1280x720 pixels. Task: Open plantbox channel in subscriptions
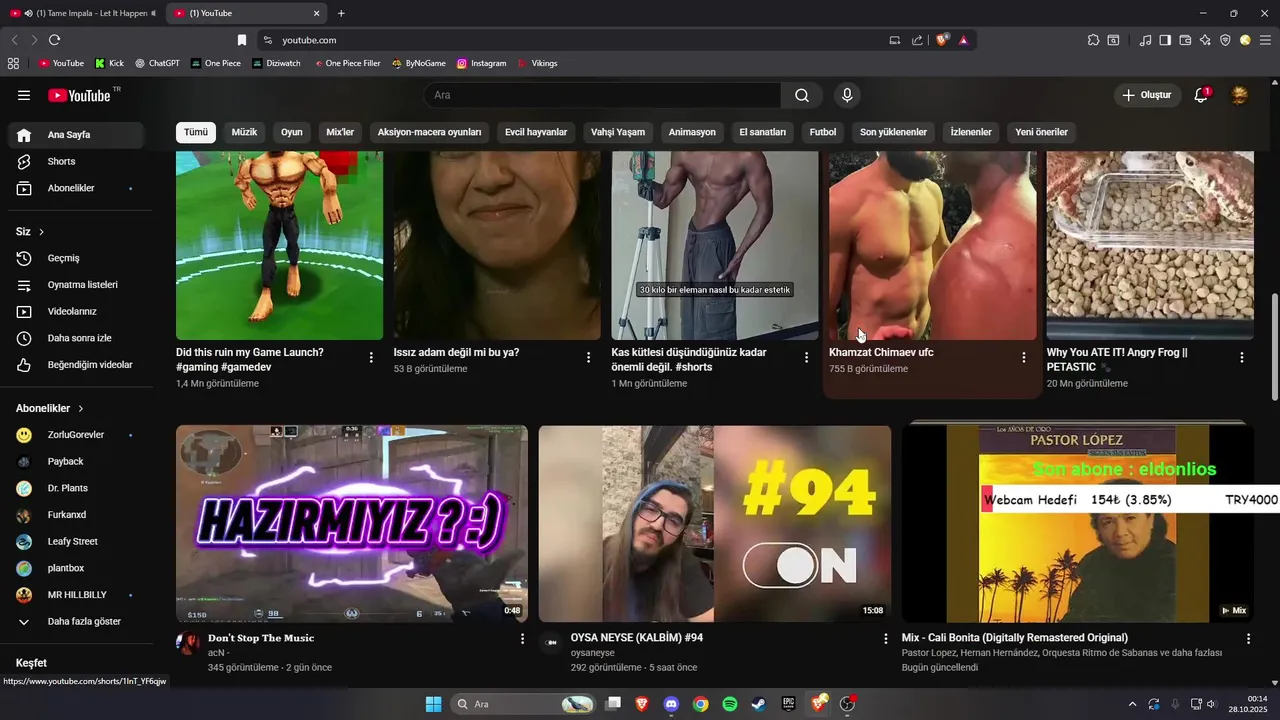pyautogui.click(x=76, y=568)
